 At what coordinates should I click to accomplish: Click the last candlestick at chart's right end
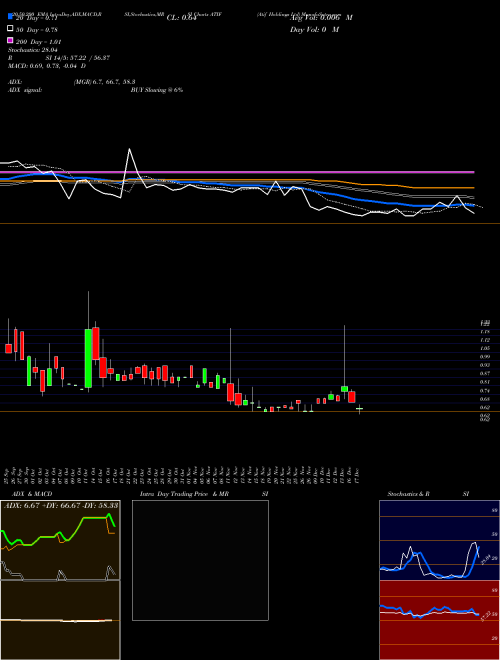click(x=359, y=409)
